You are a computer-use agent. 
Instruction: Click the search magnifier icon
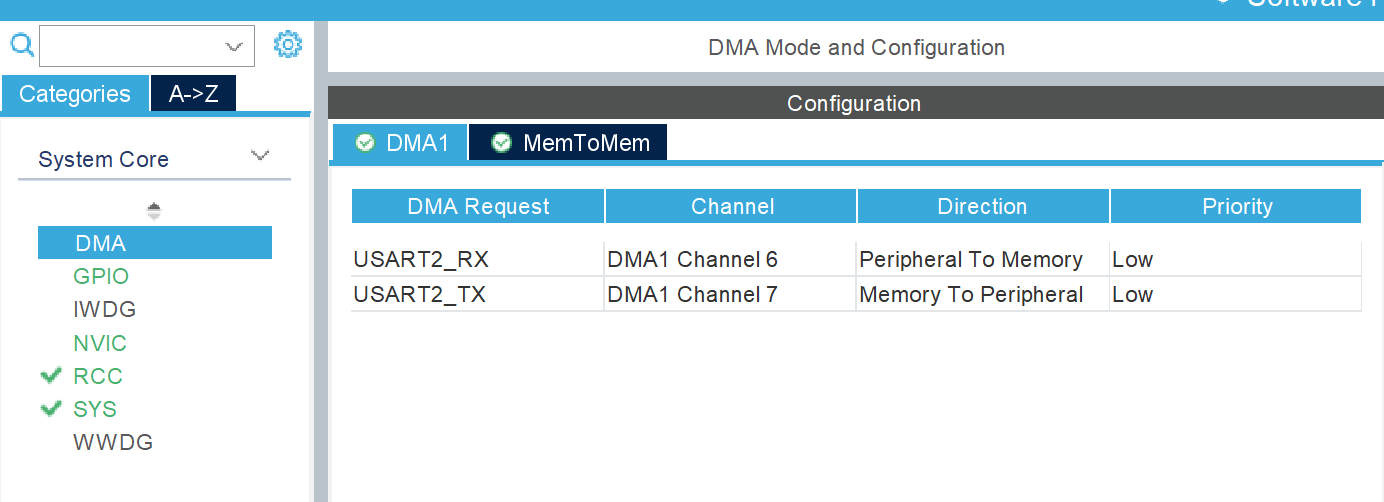[x=21, y=45]
